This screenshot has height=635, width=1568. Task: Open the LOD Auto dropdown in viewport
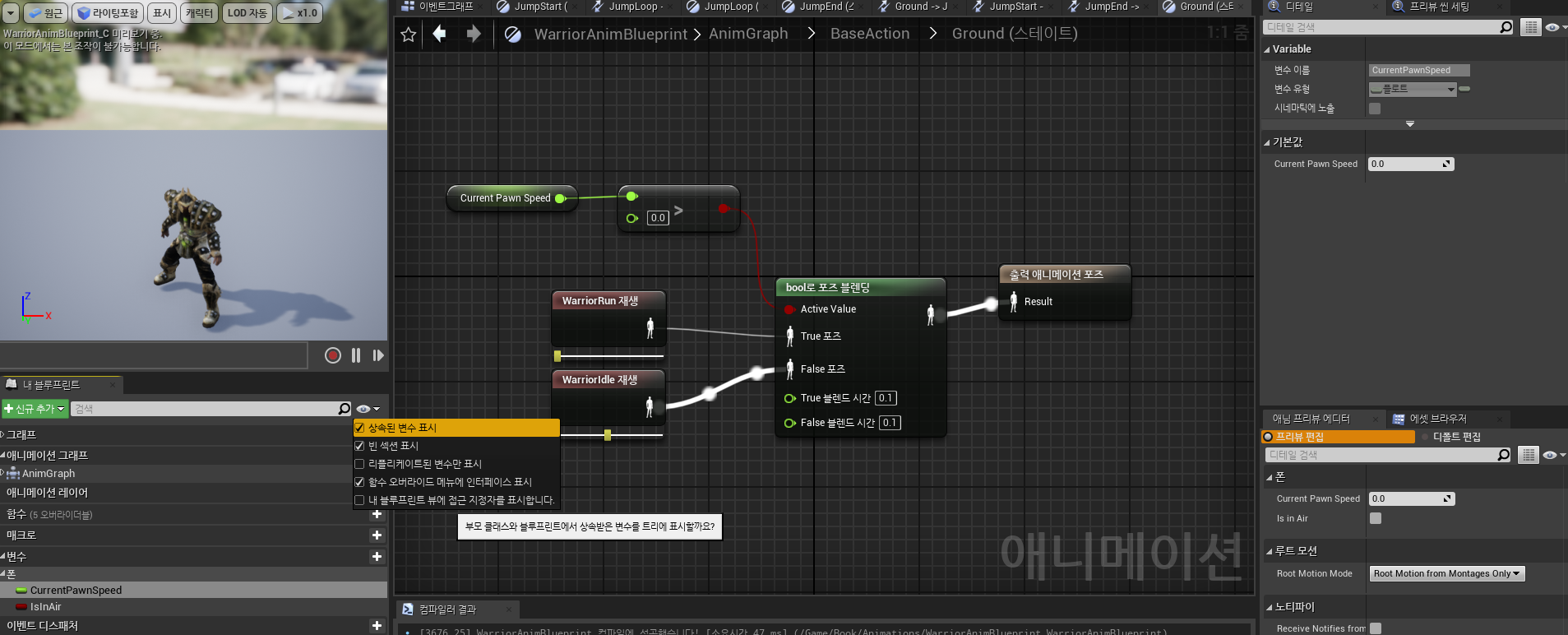pyautogui.click(x=247, y=13)
